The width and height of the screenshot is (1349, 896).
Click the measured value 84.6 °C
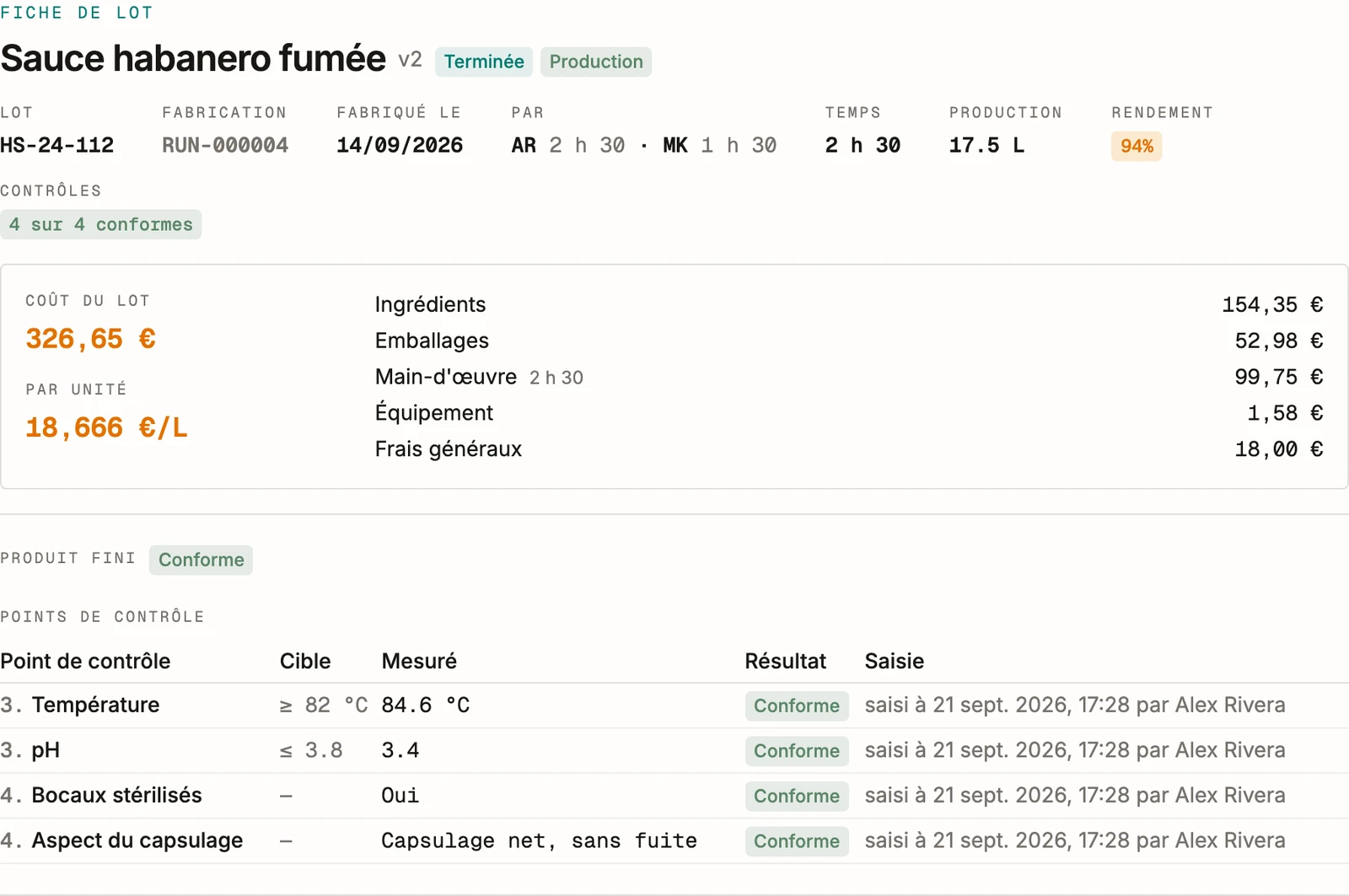click(x=426, y=705)
